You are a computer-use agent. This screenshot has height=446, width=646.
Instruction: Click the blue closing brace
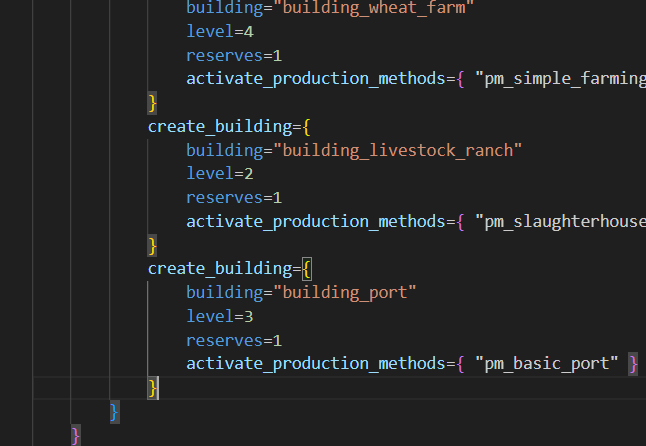coord(115,411)
